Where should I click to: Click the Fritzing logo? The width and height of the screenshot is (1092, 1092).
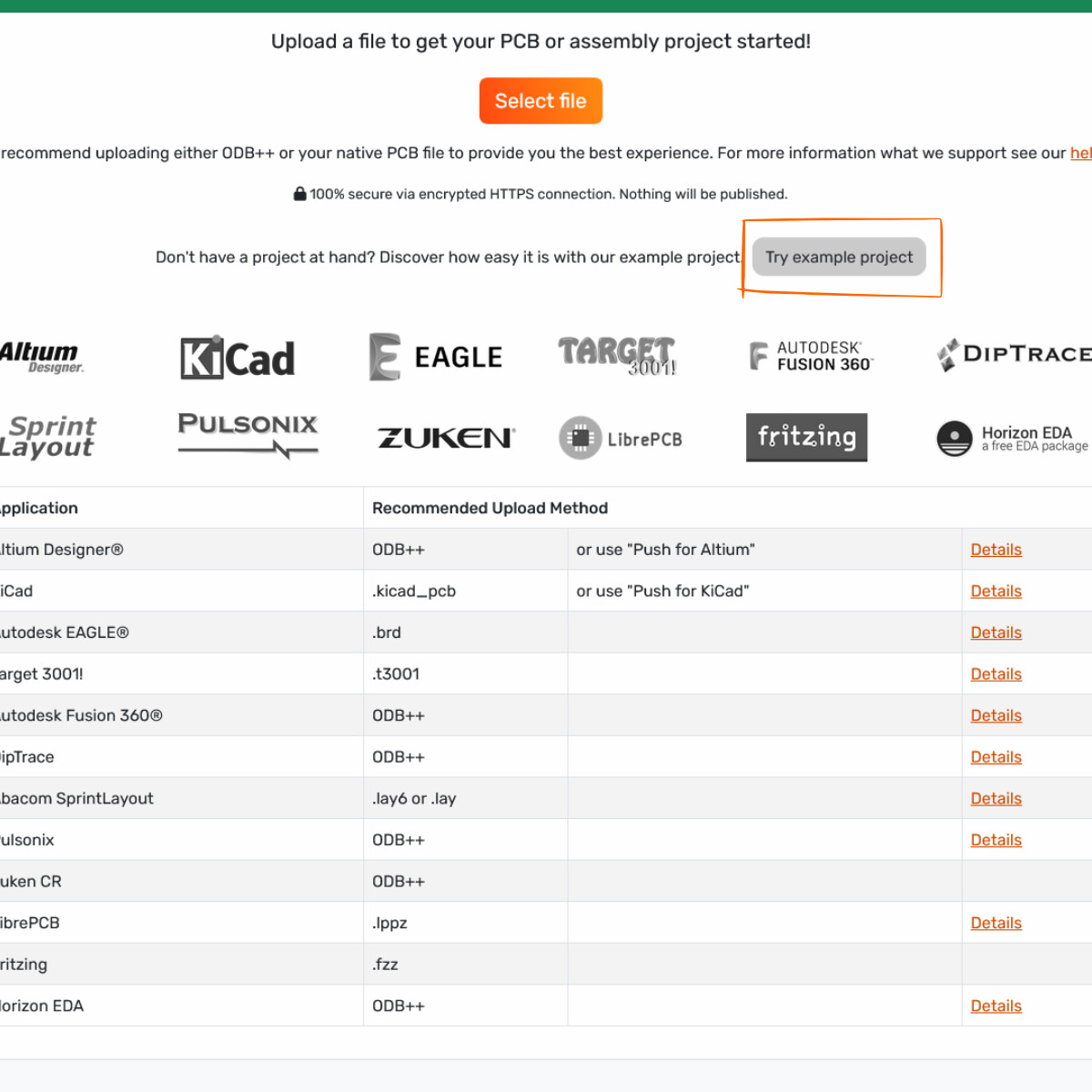coord(806,438)
